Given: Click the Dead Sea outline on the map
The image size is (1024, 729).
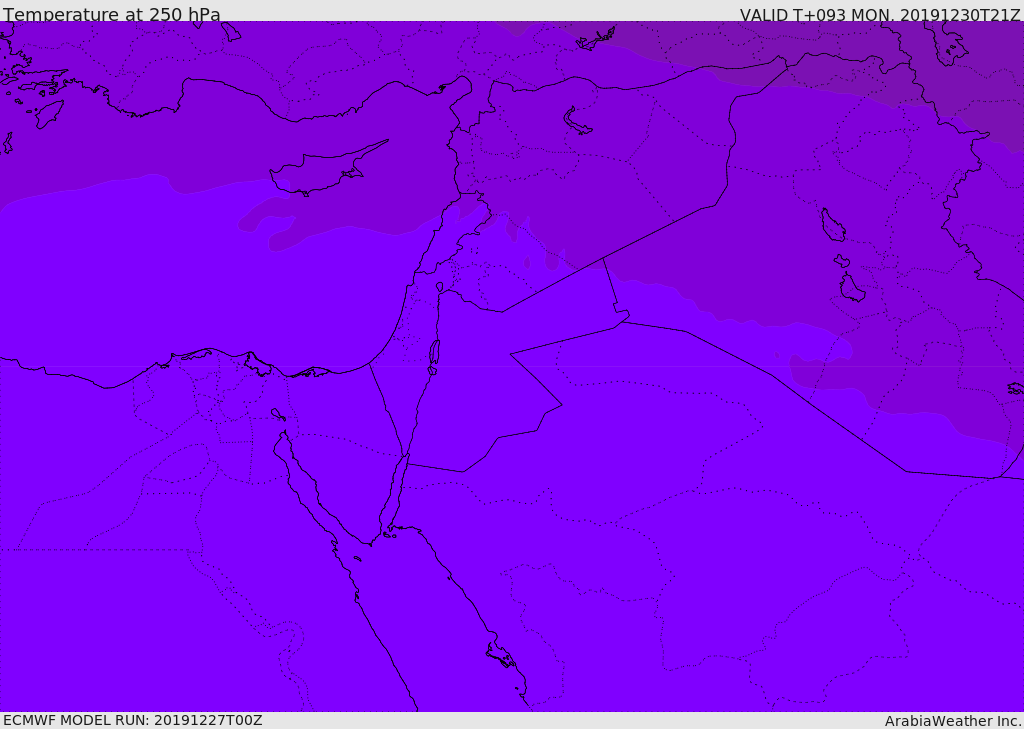Looking at the screenshot, I should pyautogui.click(x=434, y=353).
